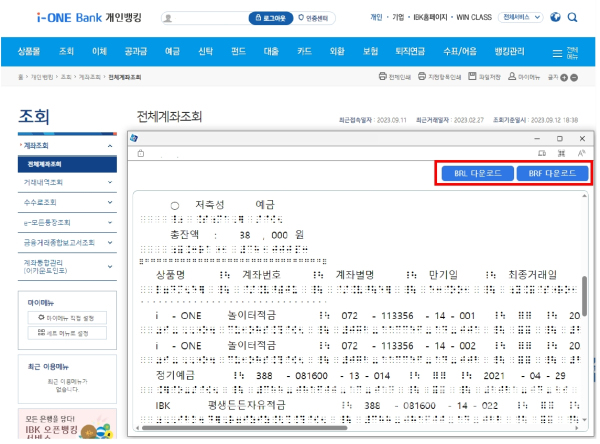Open the 전체서비스 dropdown
Screen dimensions: 600x444
click(520, 17)
